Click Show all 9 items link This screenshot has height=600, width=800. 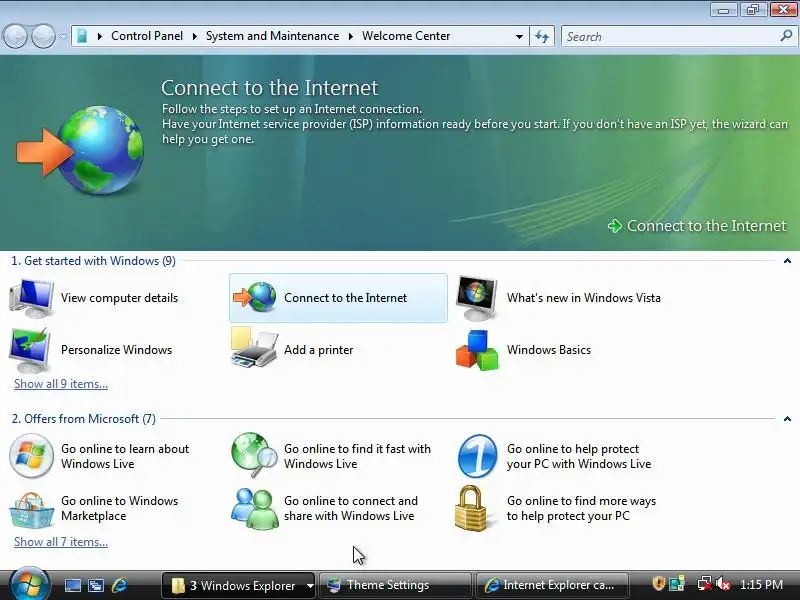[x=61, y=384]
